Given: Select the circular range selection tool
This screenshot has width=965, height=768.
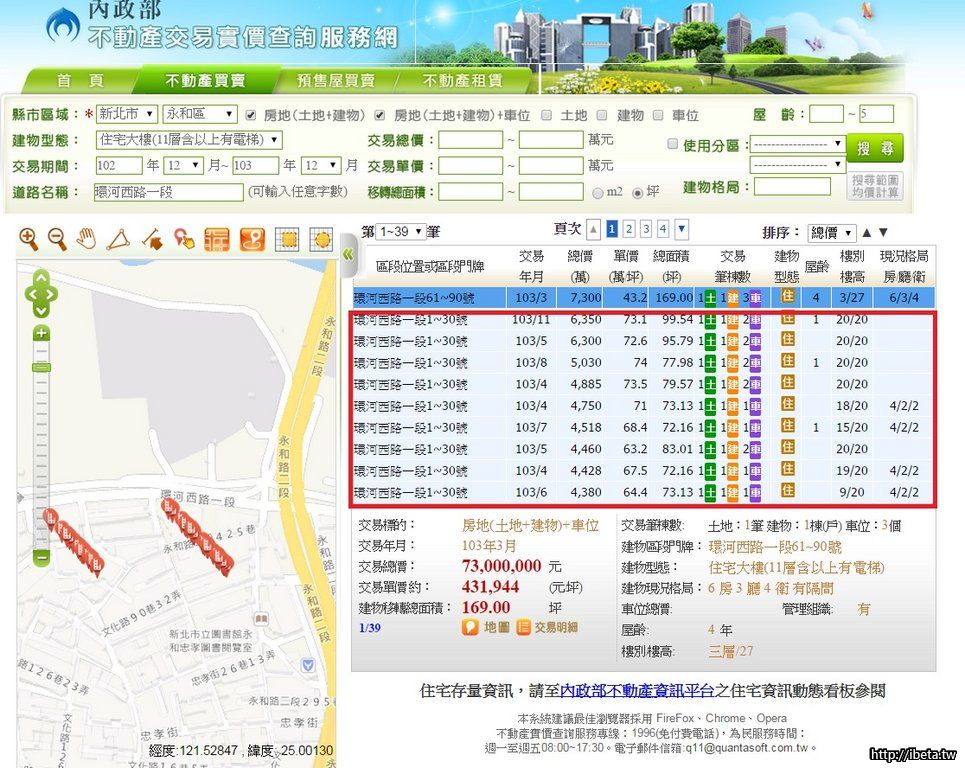Looking at the screenshot, I should [x=321, y=239].
